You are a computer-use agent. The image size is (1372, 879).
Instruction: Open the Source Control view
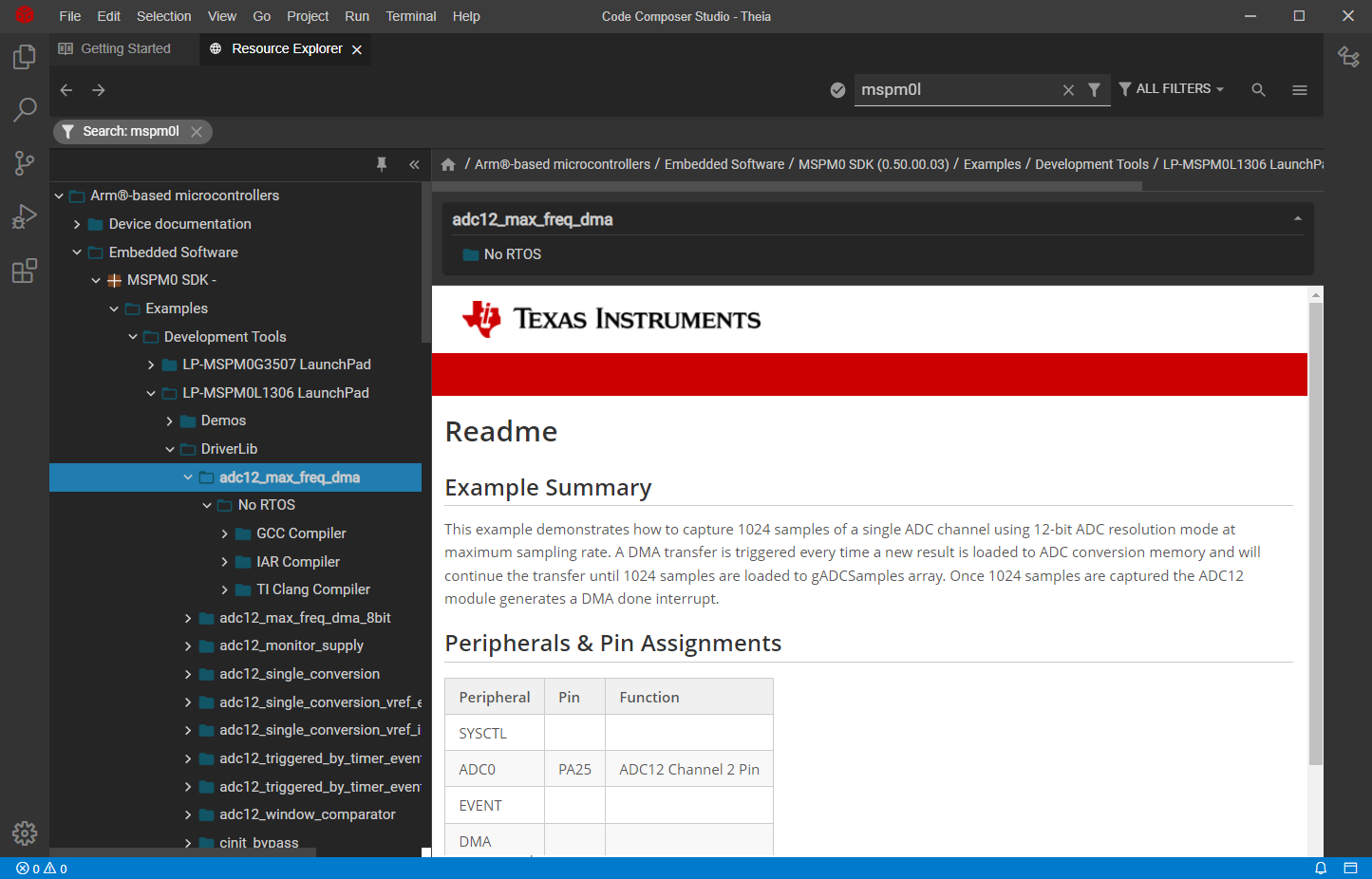[x=25, y=163]
